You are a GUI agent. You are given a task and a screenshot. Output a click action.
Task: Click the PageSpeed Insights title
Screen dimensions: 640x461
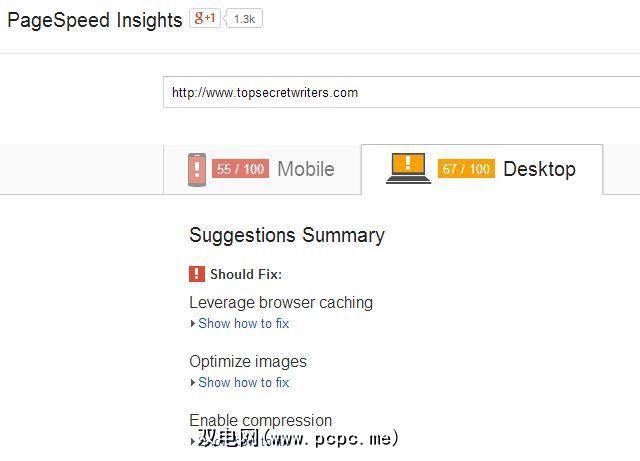95,19
